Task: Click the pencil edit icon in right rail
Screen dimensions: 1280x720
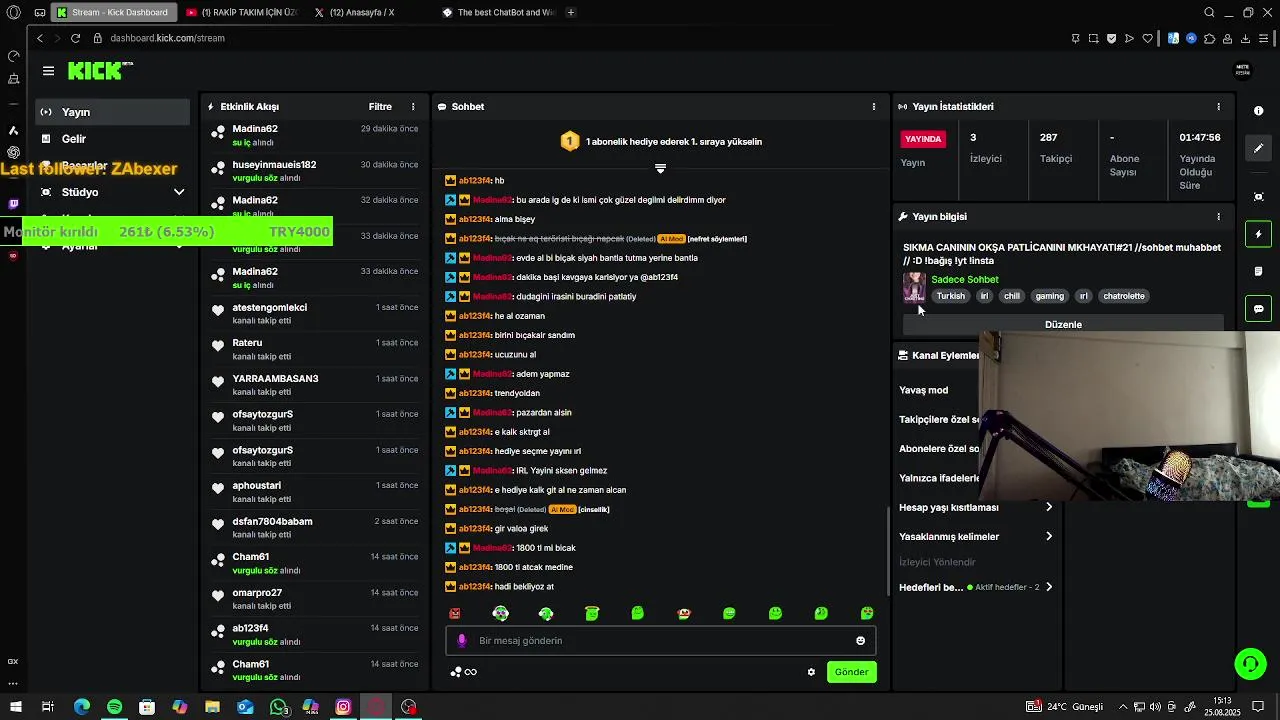Action: pyautogui.click(x=1259, y=148)
